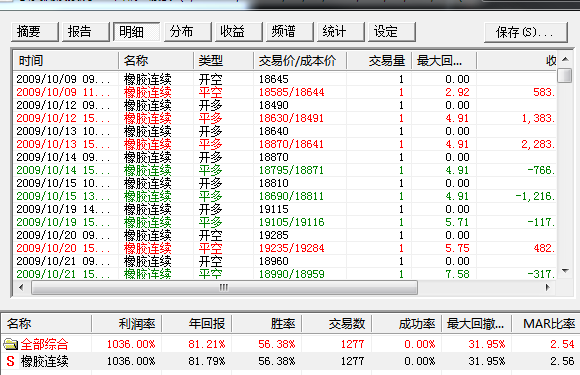Screen dimensions: 580x375
Task: Click the horizontal scrollbar thumb
Action: coord(225,287)
